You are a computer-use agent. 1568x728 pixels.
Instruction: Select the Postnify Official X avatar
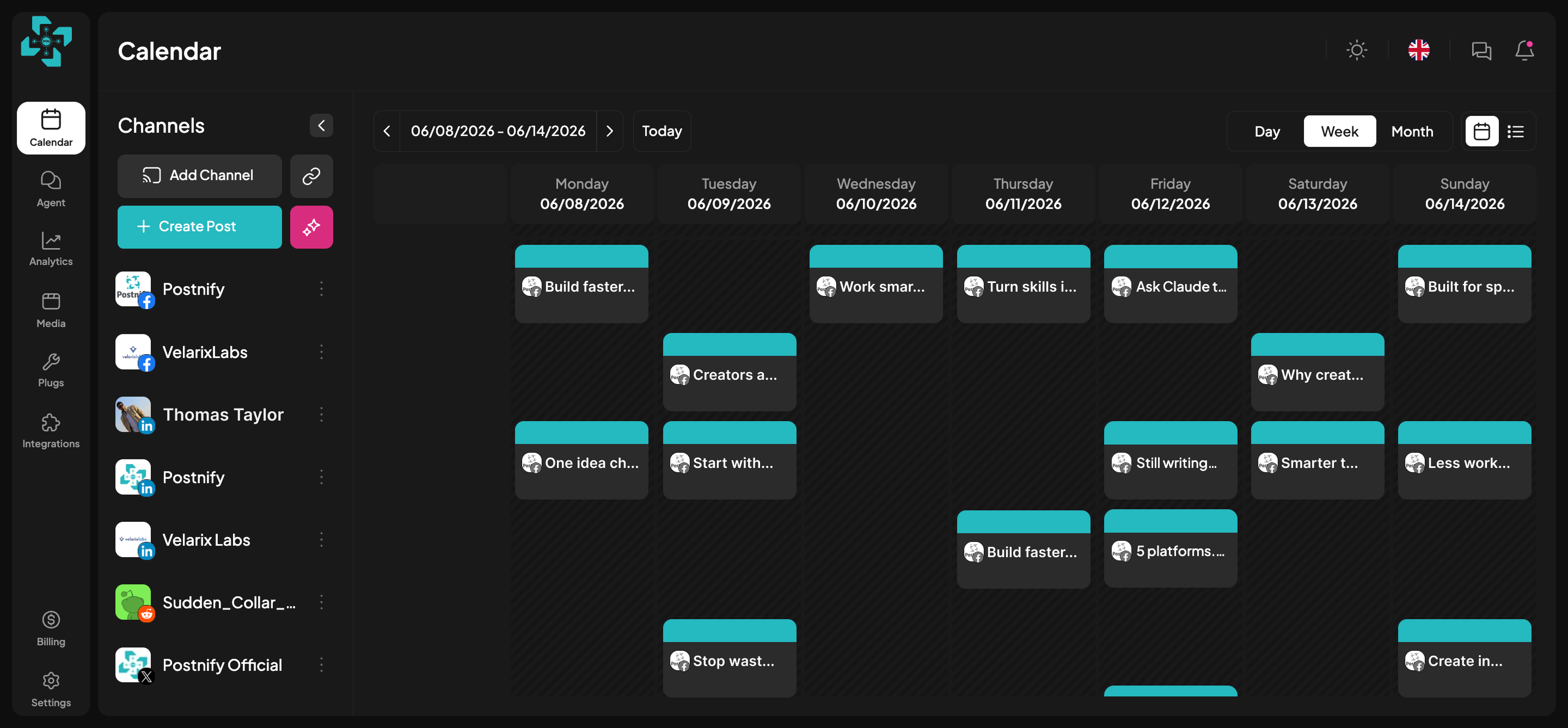[x=133, y=665]
